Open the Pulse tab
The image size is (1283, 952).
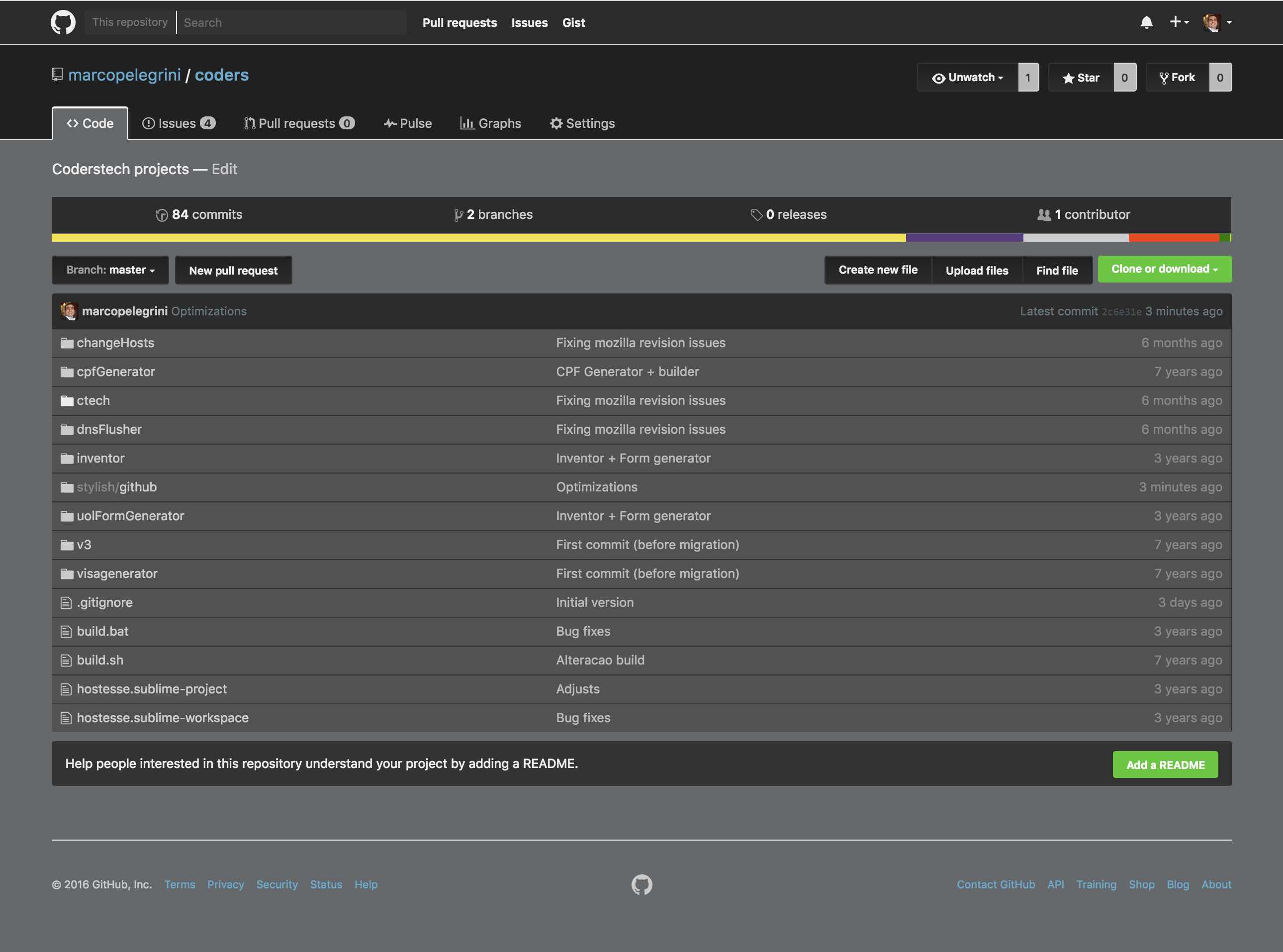point(408,123)
